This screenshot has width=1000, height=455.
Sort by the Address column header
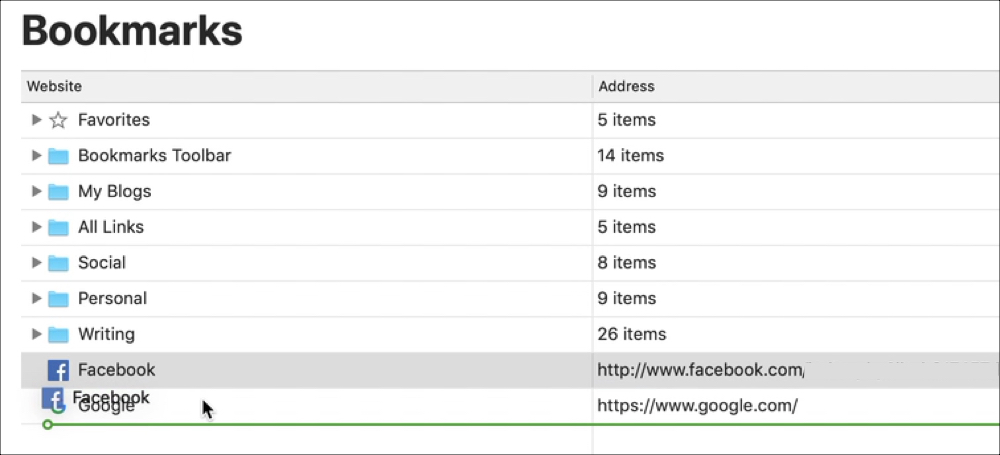click(797, 86)
